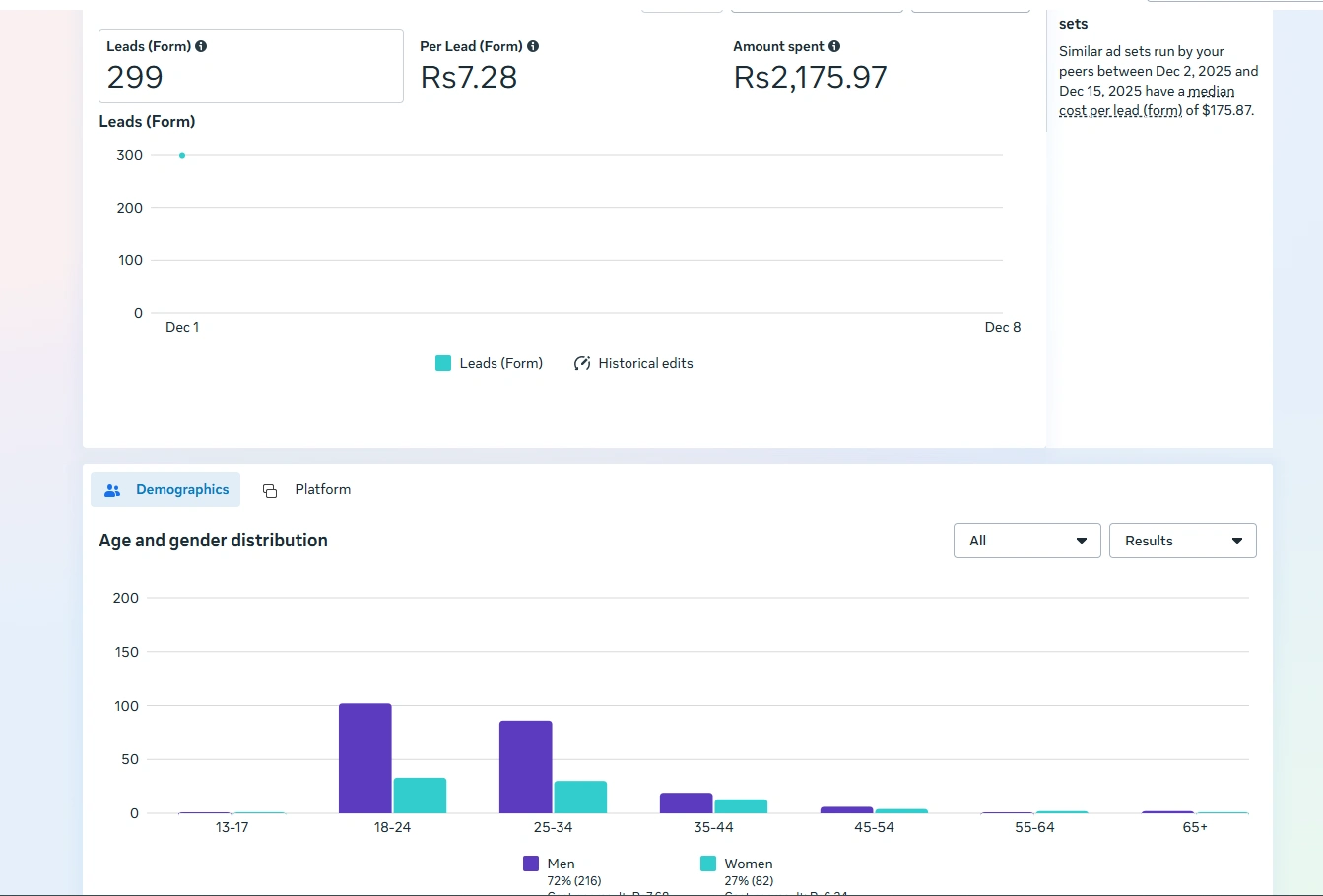
Task: Open the Results metric dropdown
Action: [1182, 541]
